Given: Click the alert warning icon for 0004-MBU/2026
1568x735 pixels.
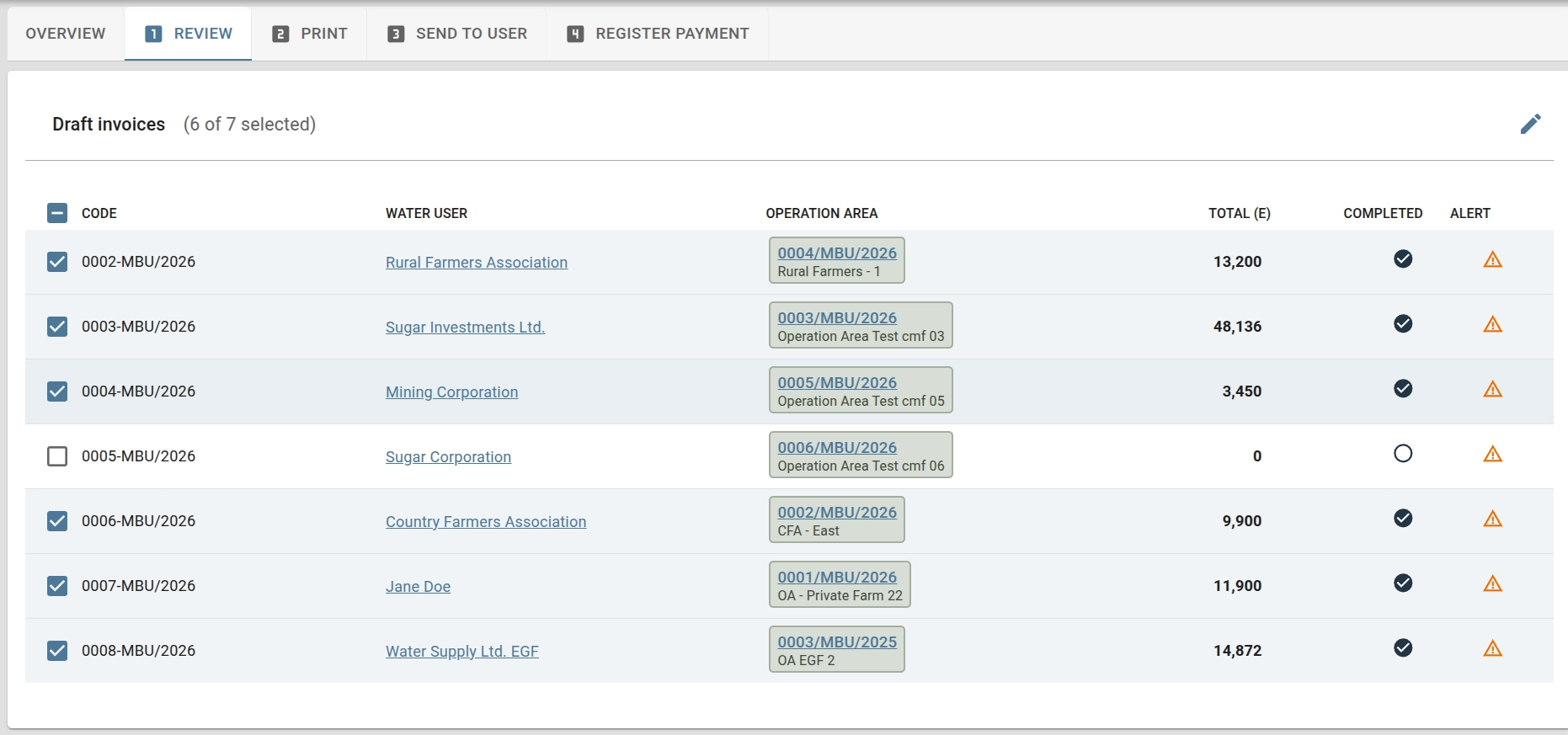Looking at the screenshot, I should click(1493, 389).
